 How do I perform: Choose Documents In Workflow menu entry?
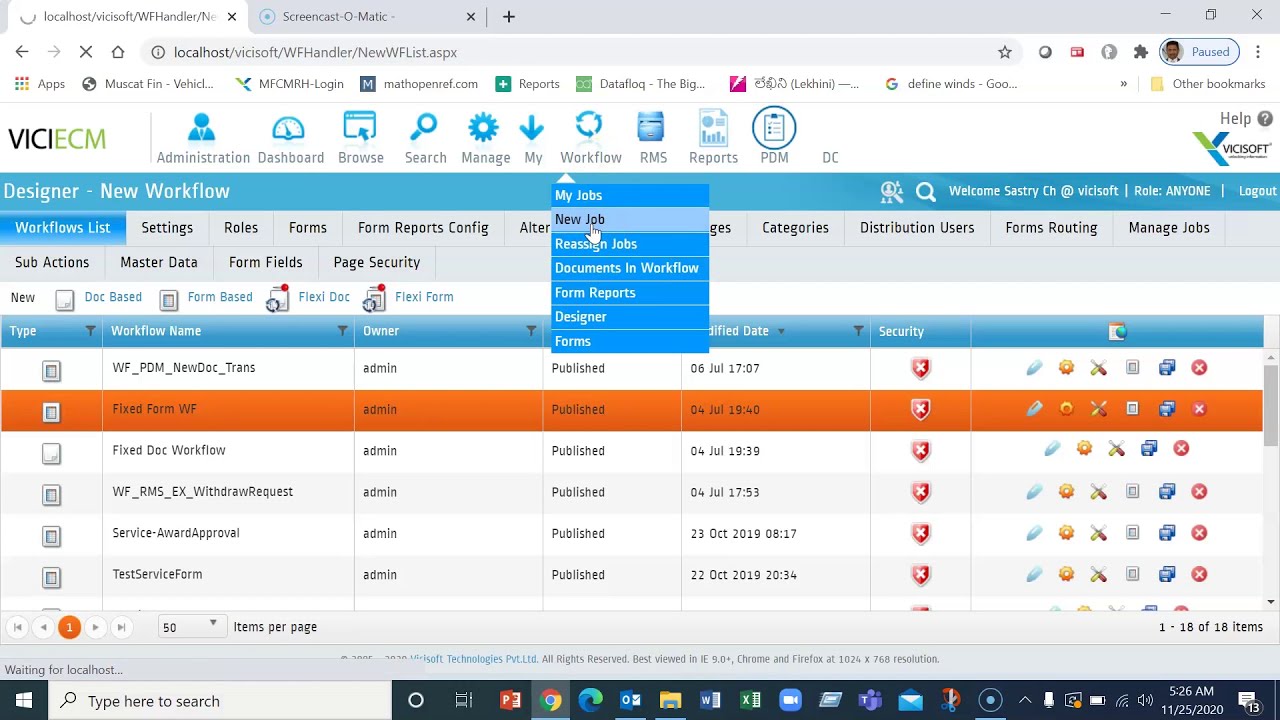[x=630, y=268]
